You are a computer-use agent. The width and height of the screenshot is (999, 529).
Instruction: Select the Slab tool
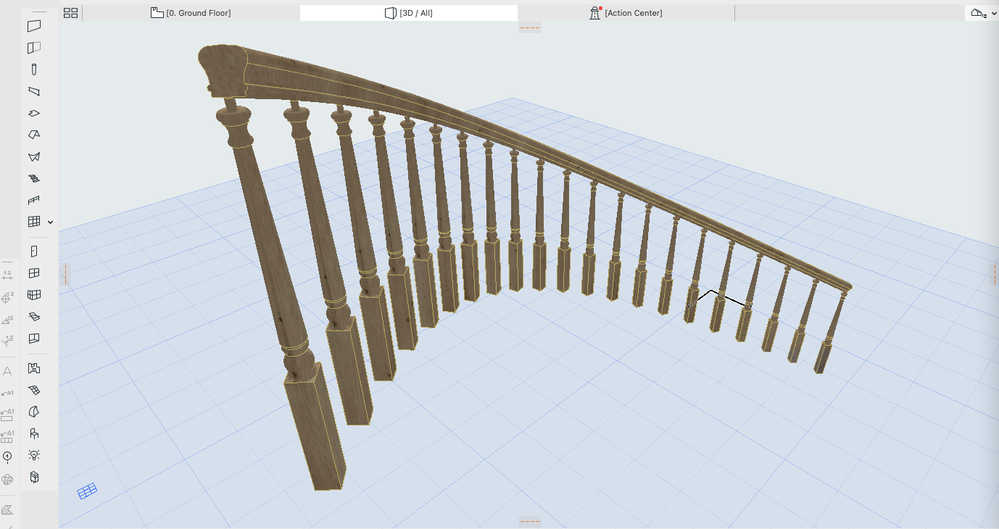(34, 113)
